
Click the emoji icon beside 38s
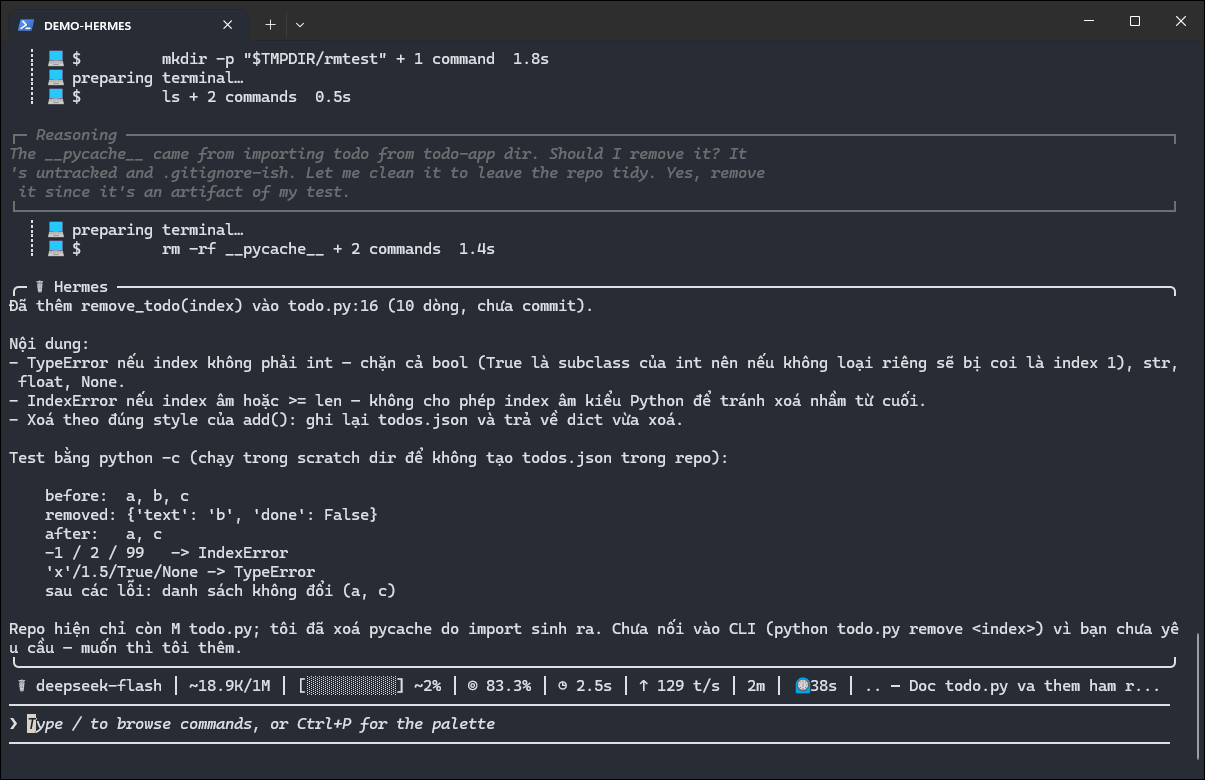point(801,686)
